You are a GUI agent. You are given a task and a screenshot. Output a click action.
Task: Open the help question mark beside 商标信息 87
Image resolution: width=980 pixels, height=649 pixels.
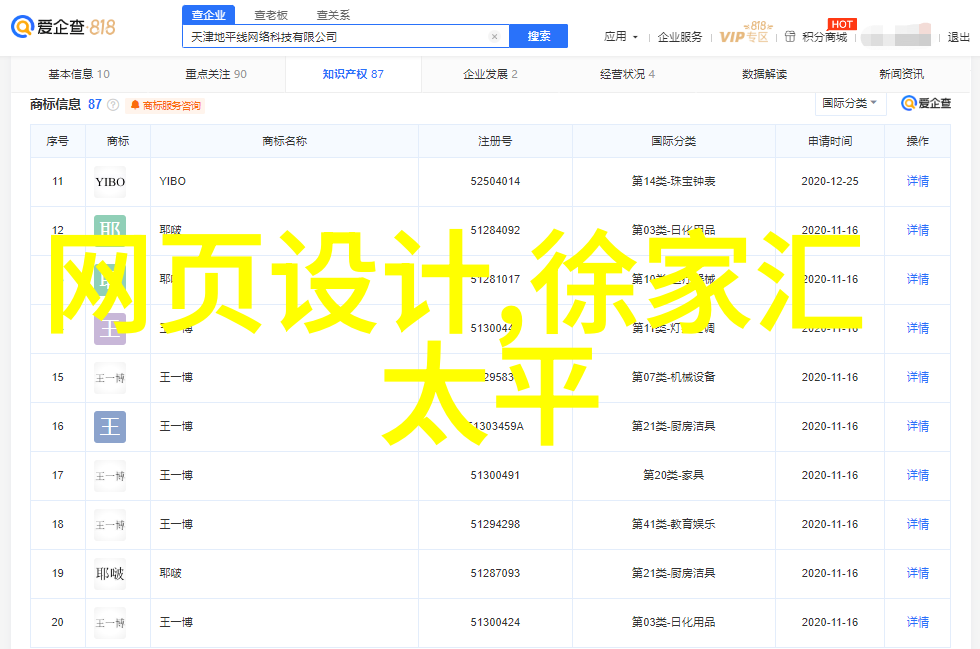click(113, 105)
